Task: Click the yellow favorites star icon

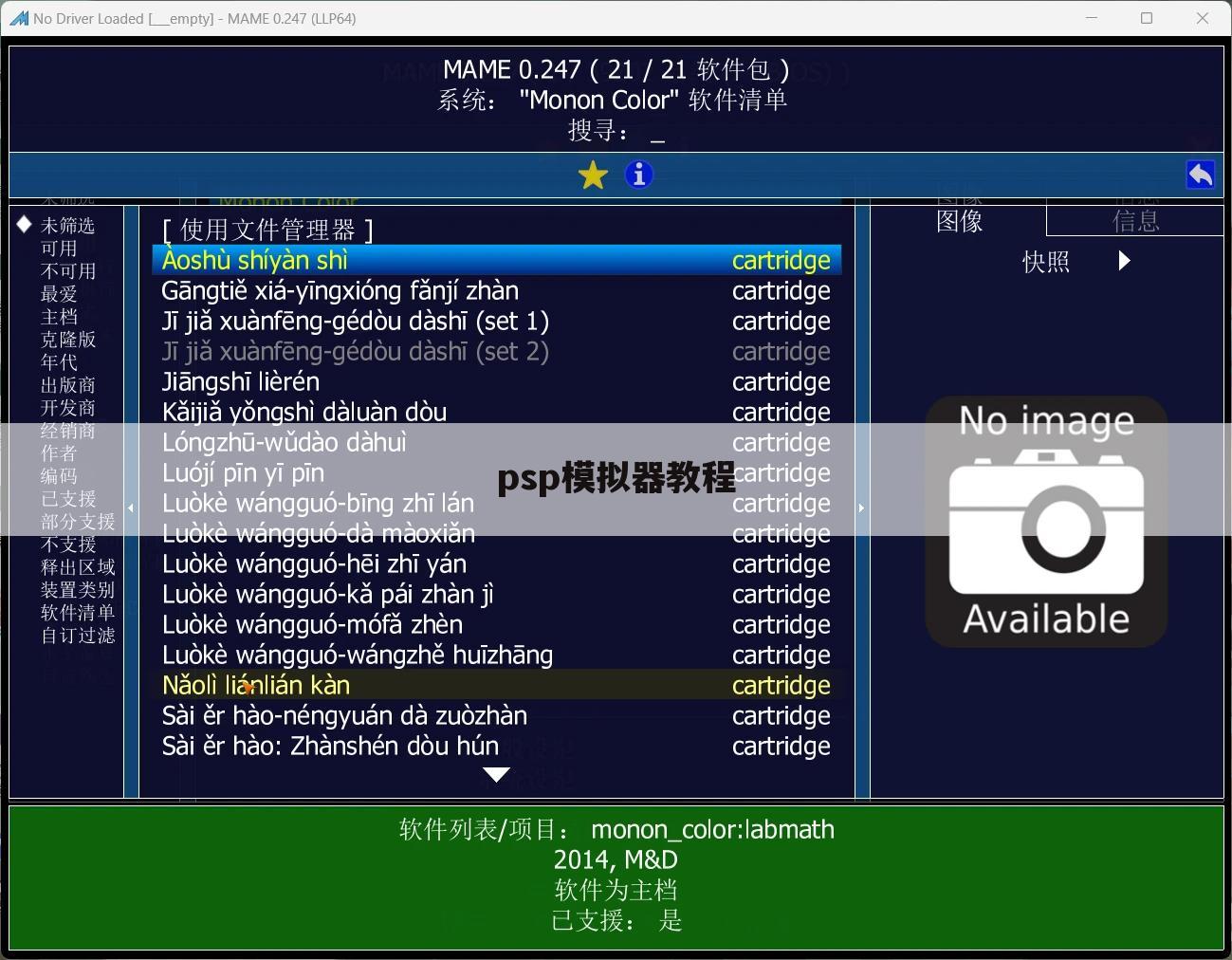Action: click(593, 175)
